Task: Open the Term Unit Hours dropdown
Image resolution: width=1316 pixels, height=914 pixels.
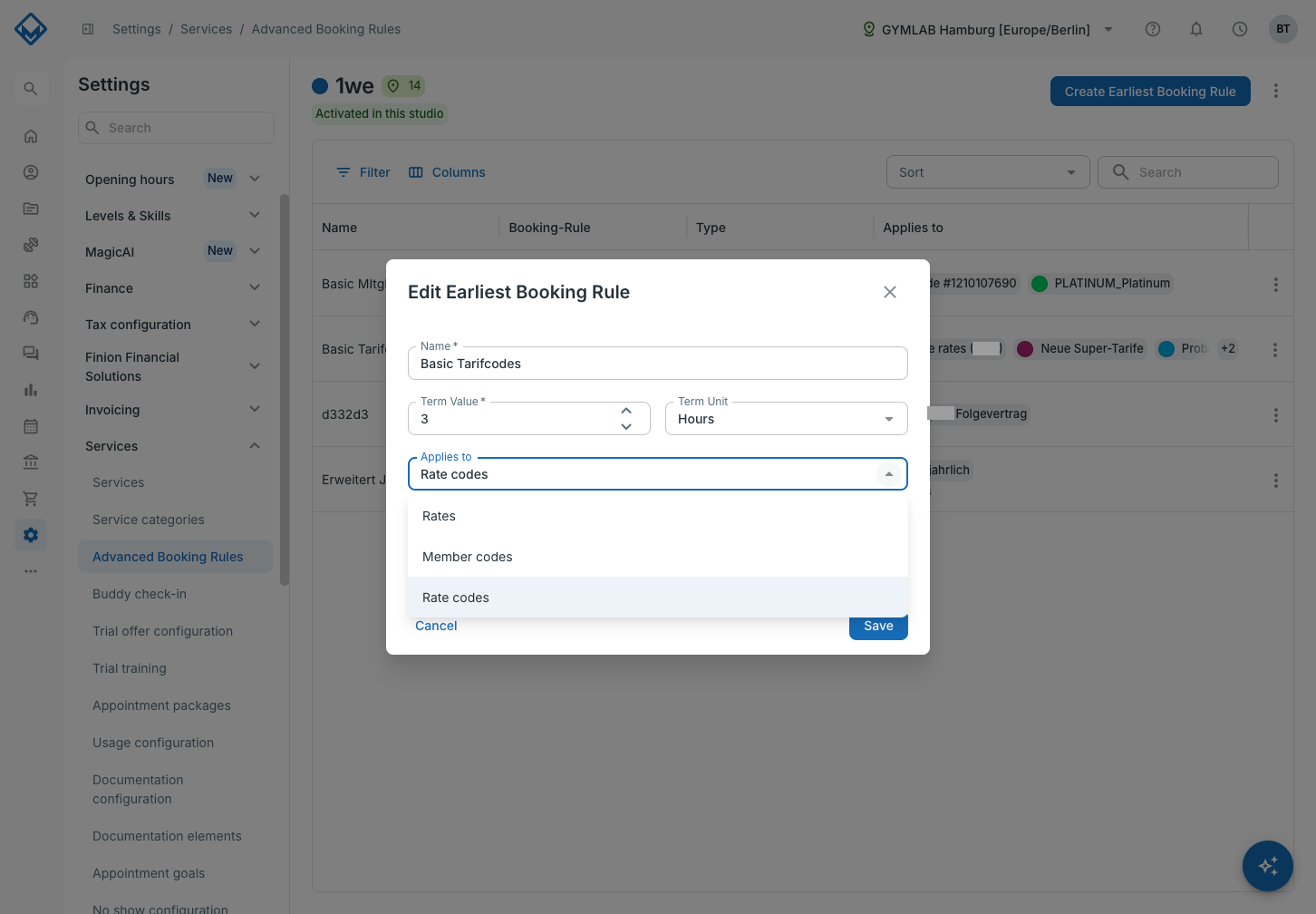Action: coord(787,419)
